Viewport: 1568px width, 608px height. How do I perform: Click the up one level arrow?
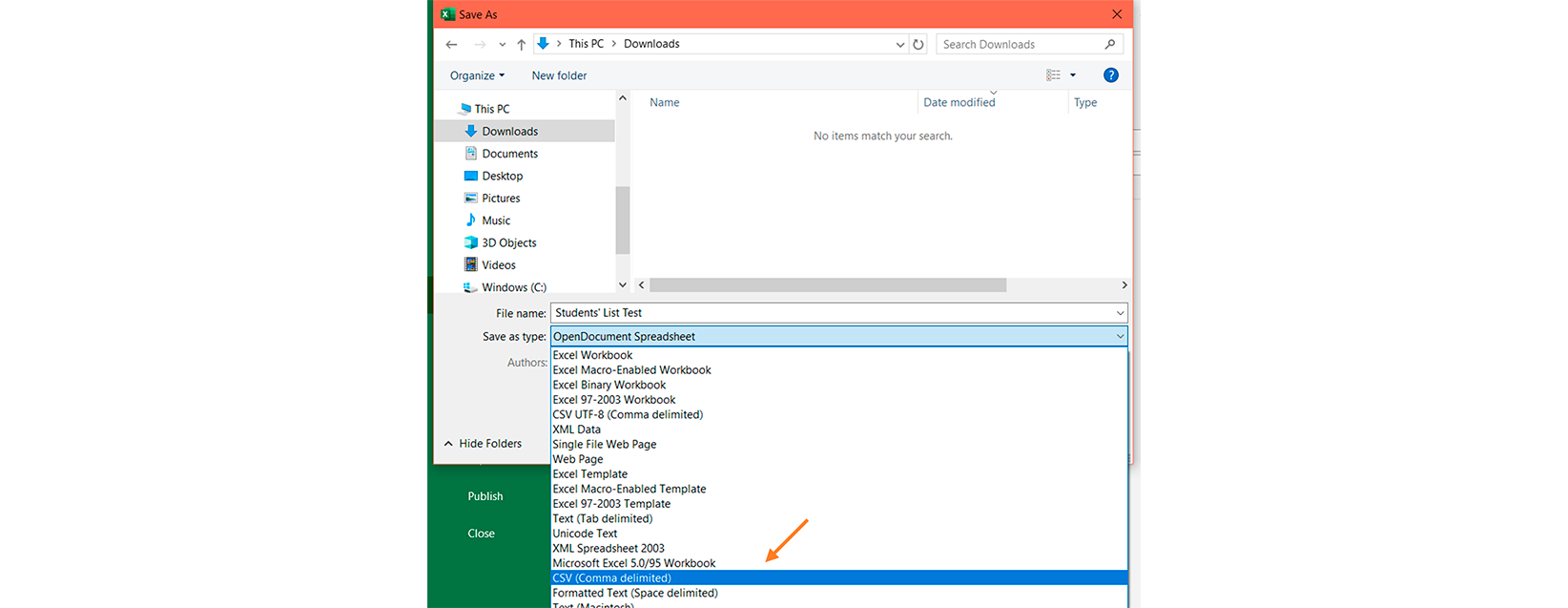[522, 45]
